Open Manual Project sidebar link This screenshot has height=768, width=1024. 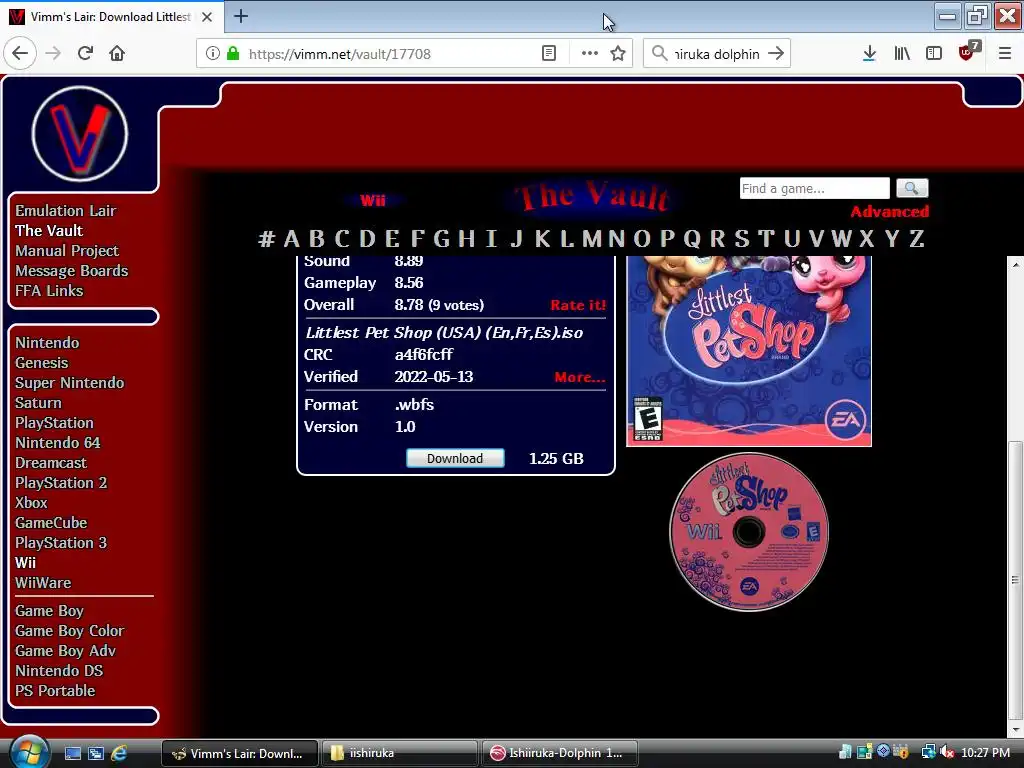67,251
